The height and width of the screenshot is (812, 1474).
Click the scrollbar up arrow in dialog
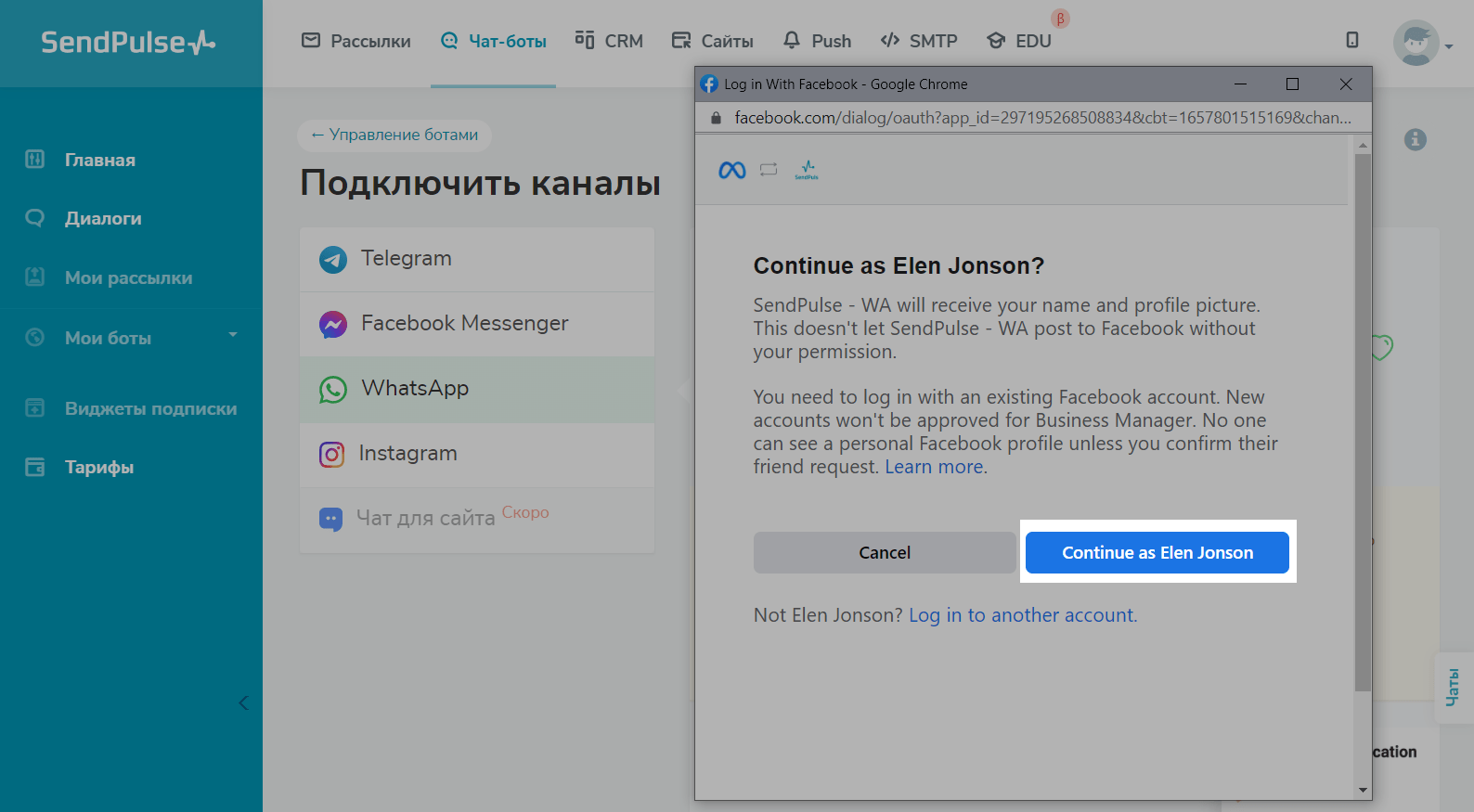coord(1363,145)
